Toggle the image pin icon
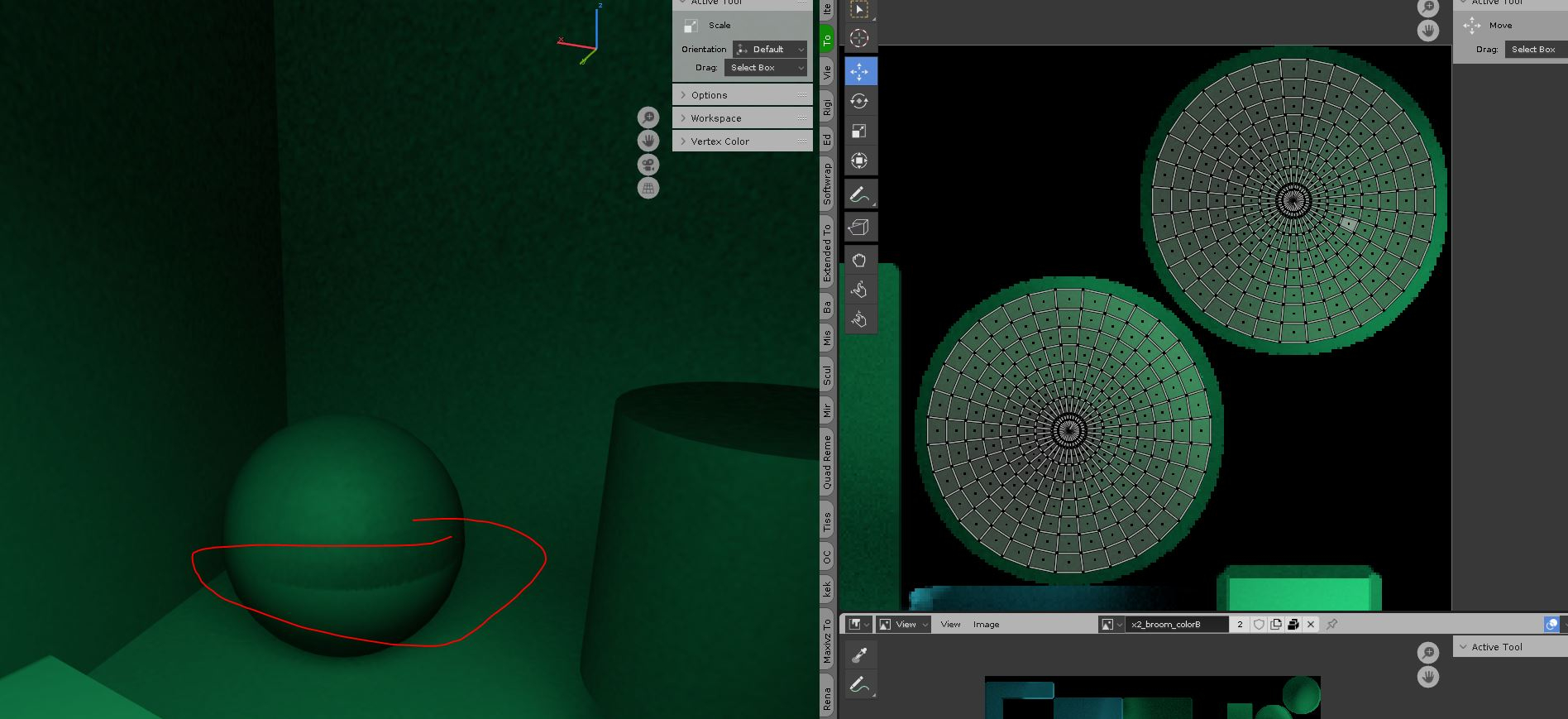Viewport: 1568px width, 719px height. (1331, 625)
